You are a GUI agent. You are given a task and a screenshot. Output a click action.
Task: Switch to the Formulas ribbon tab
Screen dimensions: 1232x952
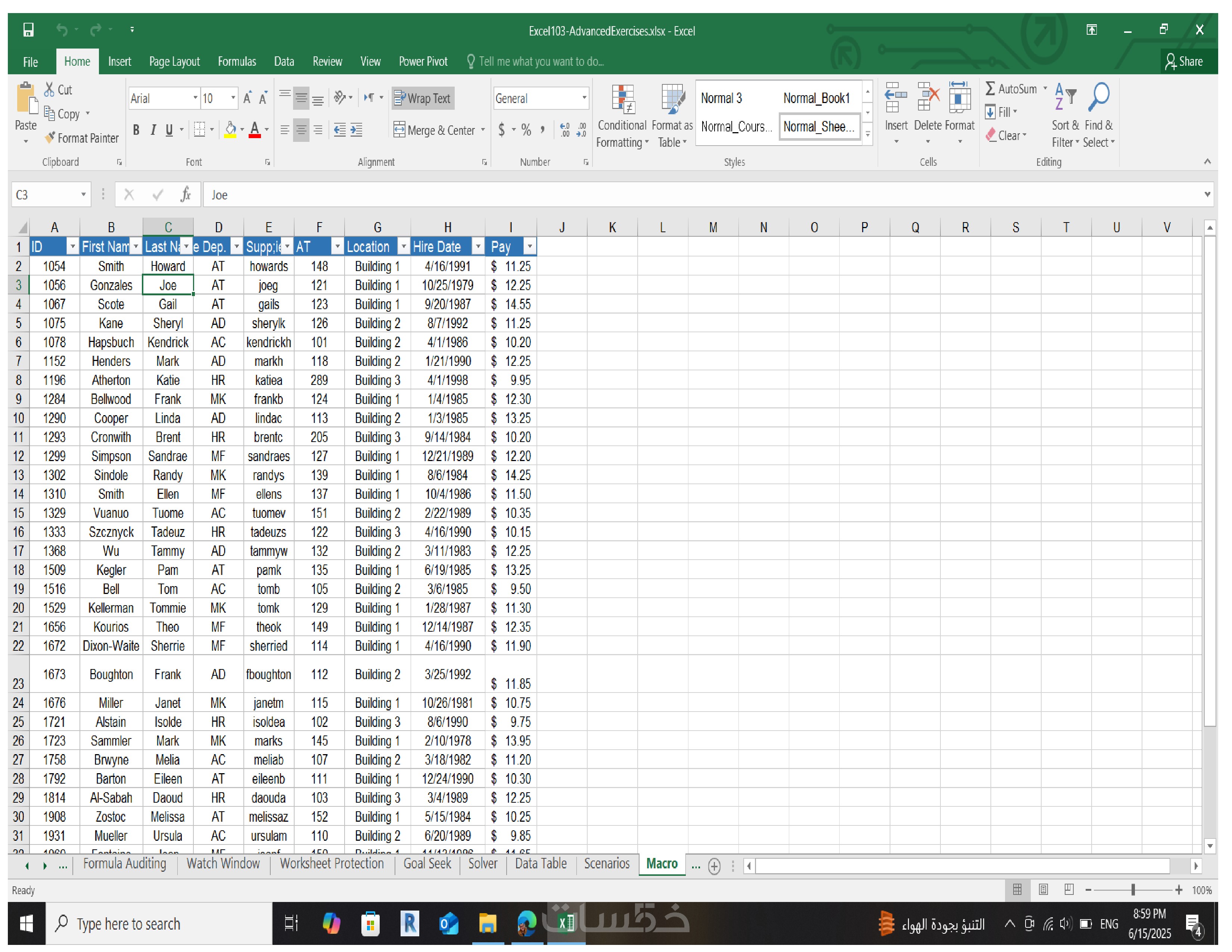[236, 62]
